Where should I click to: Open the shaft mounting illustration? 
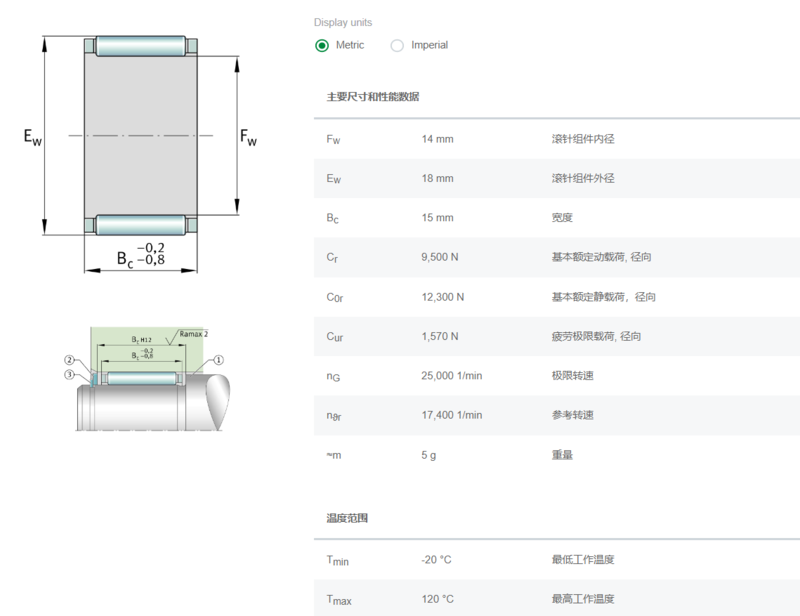pos(148,379)
